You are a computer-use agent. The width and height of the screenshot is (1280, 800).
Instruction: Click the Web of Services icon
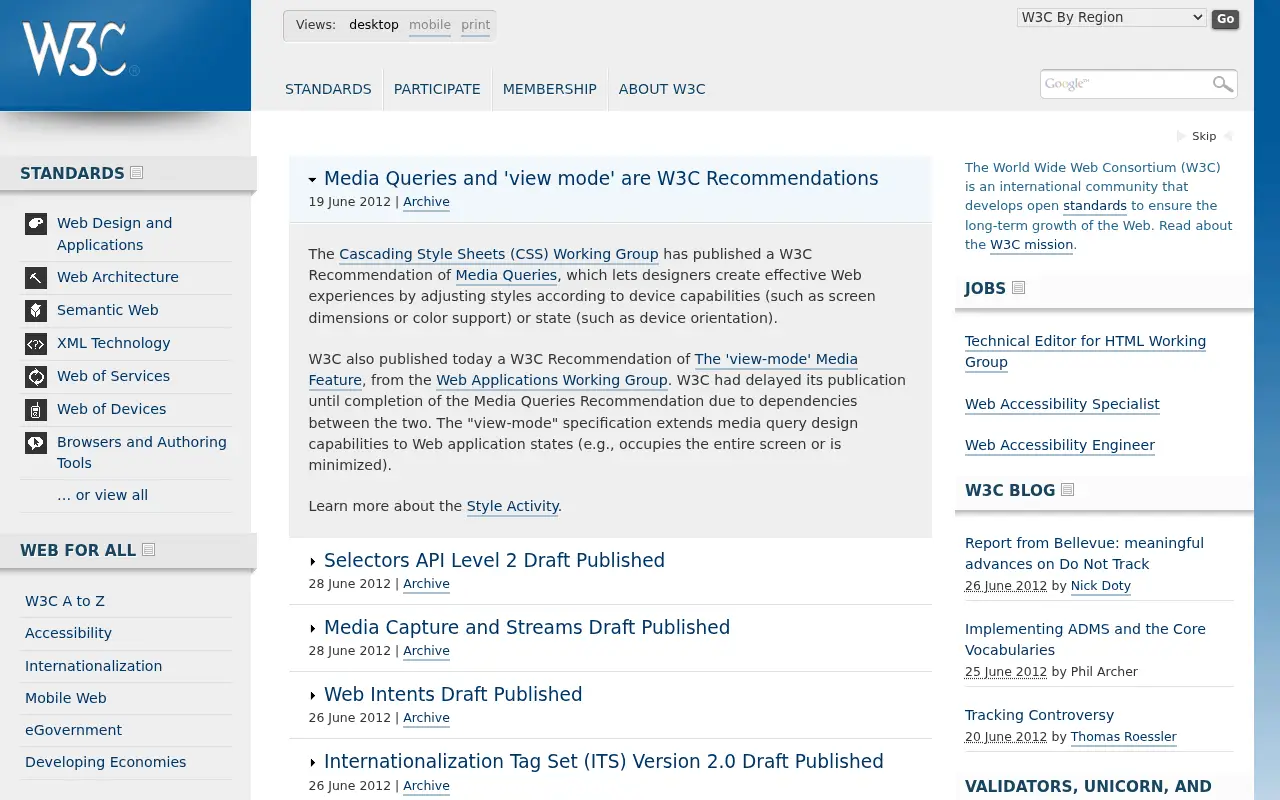(36, 376)
